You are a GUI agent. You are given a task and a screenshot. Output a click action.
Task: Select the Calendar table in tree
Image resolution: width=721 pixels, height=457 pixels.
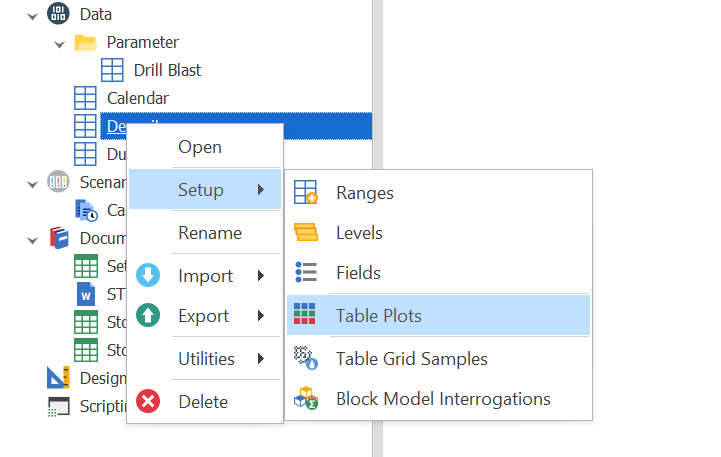point(137,98)
